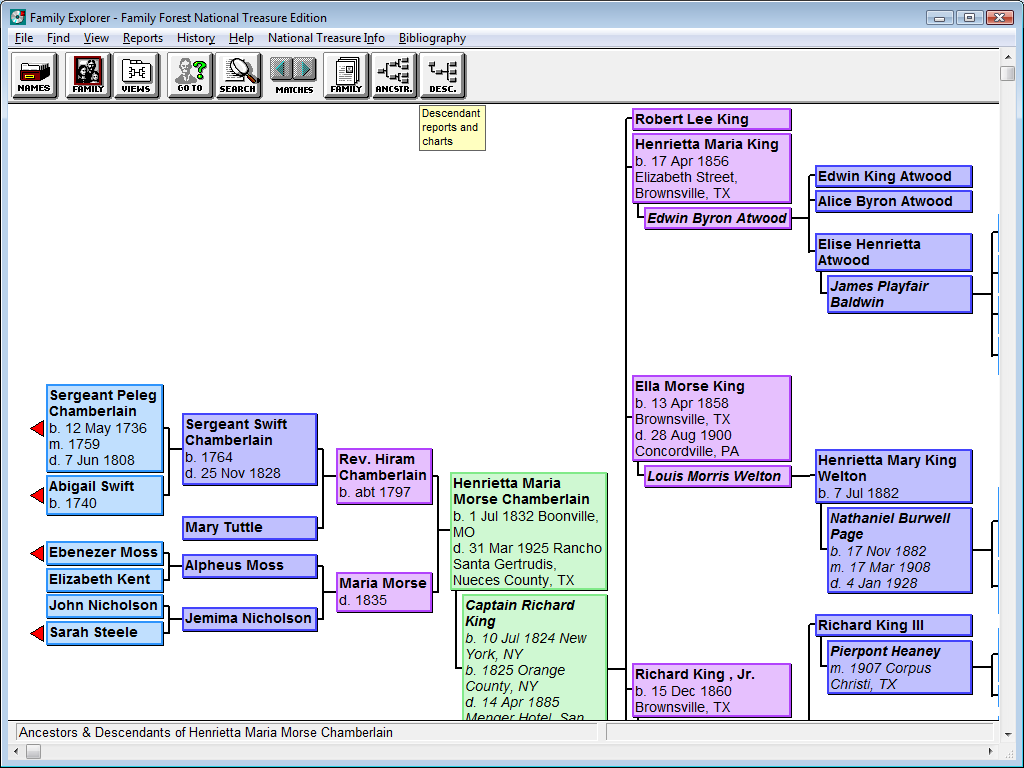Go to the previous match arrow
Screen dimensions: 1024x768
click(282, 69)
